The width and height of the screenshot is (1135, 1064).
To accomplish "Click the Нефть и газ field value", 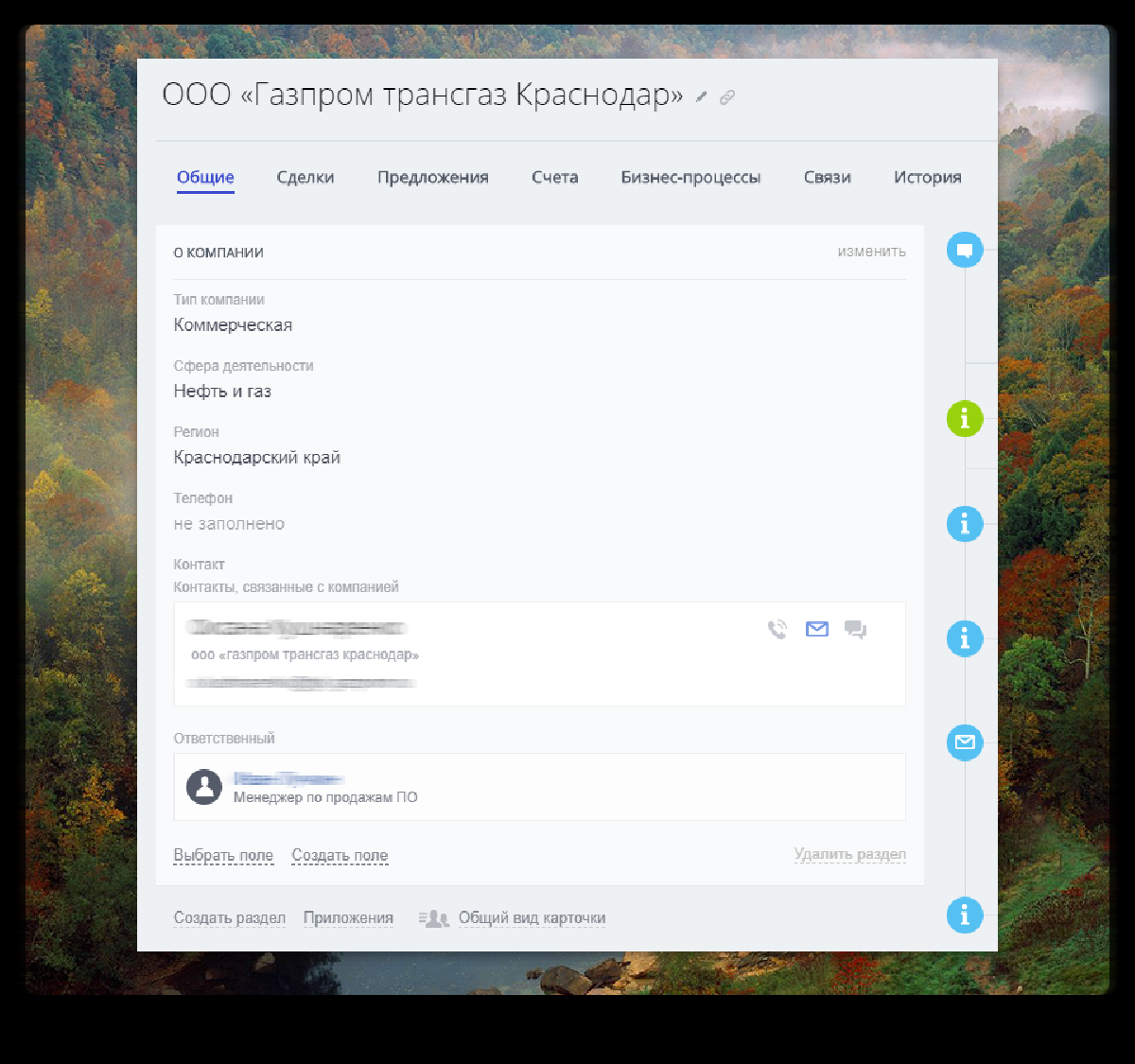I will 222,392.
